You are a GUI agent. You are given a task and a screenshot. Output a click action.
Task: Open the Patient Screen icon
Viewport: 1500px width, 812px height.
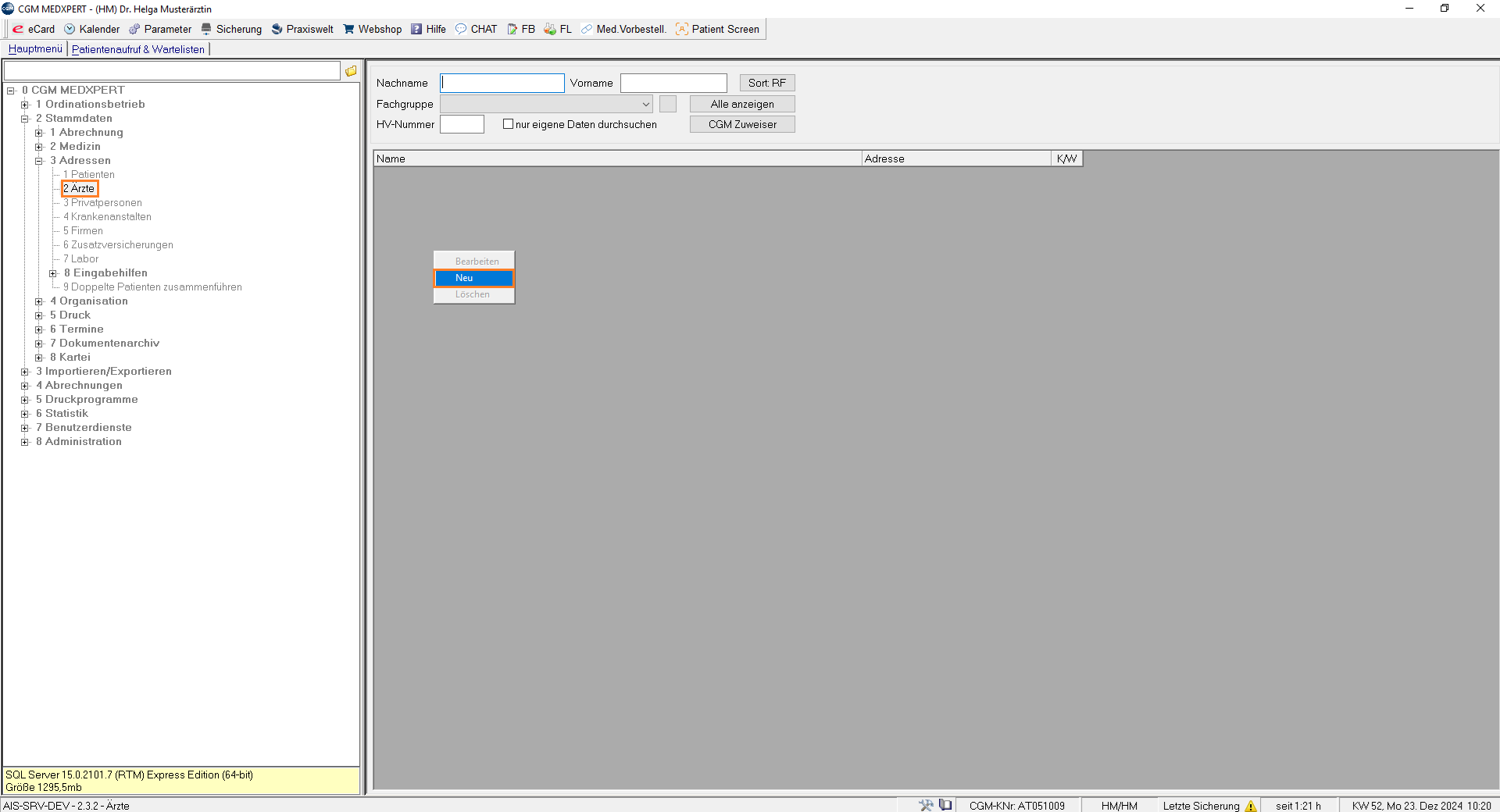[682, 29]
